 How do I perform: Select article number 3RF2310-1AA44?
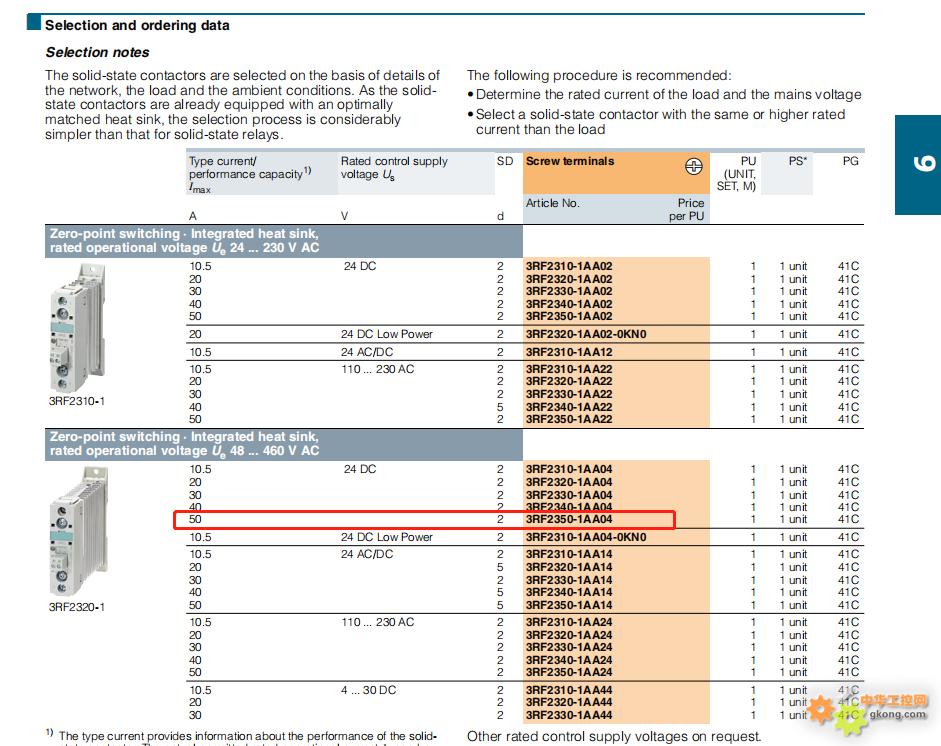click(569, 690)
